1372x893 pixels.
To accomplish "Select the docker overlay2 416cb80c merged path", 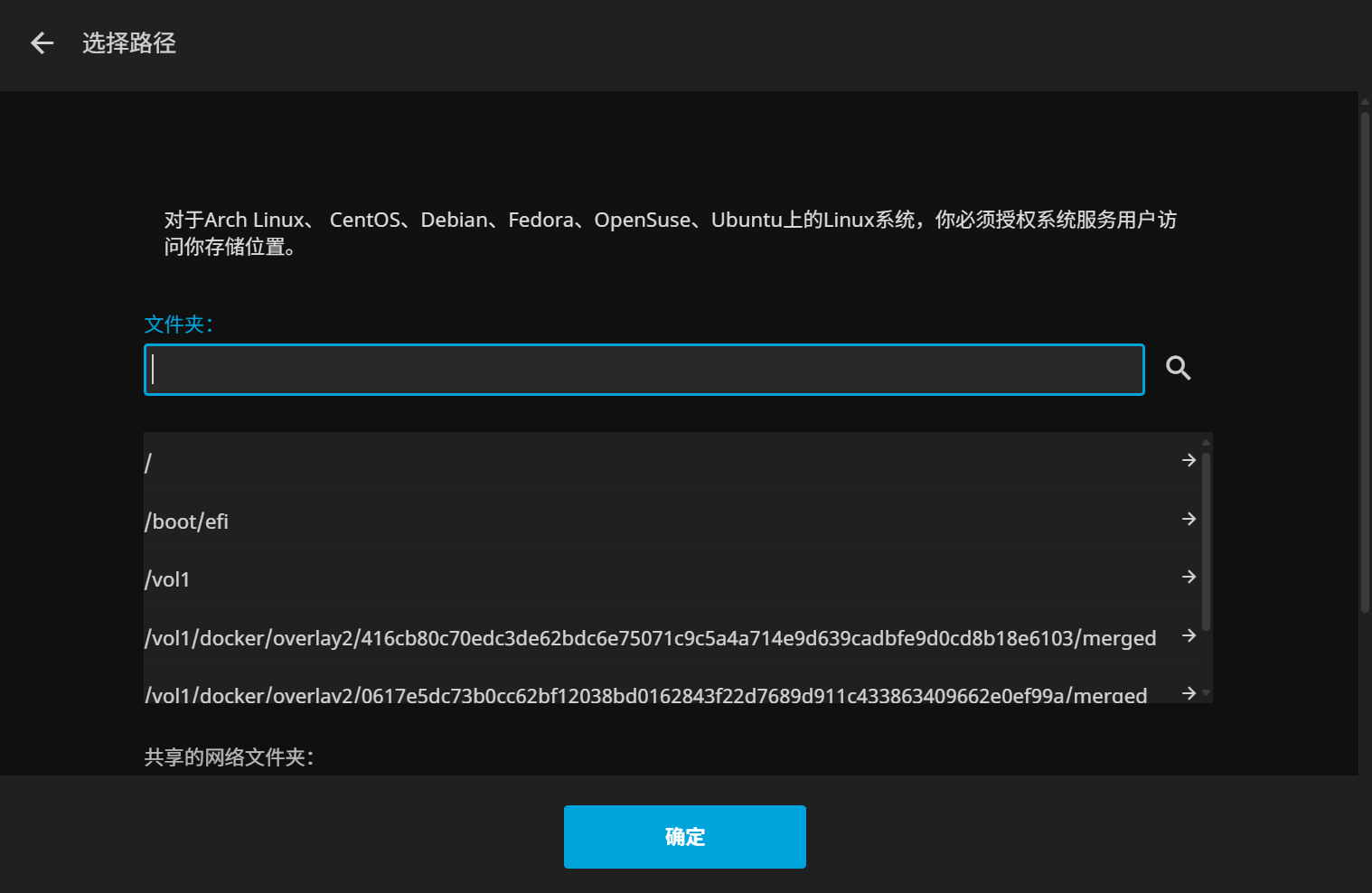I will point(649,638).
